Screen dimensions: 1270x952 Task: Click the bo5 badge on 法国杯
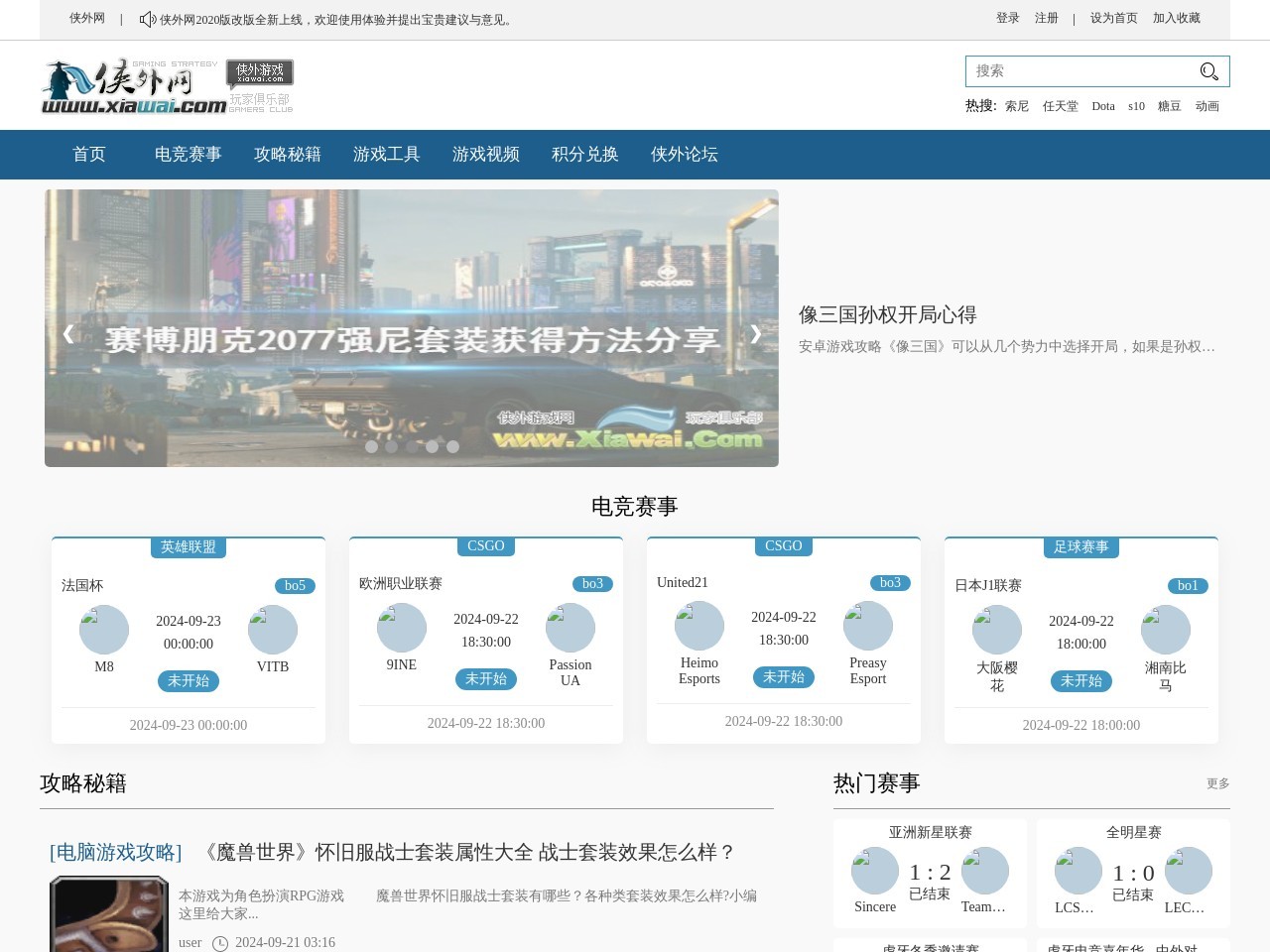[295, 586]
